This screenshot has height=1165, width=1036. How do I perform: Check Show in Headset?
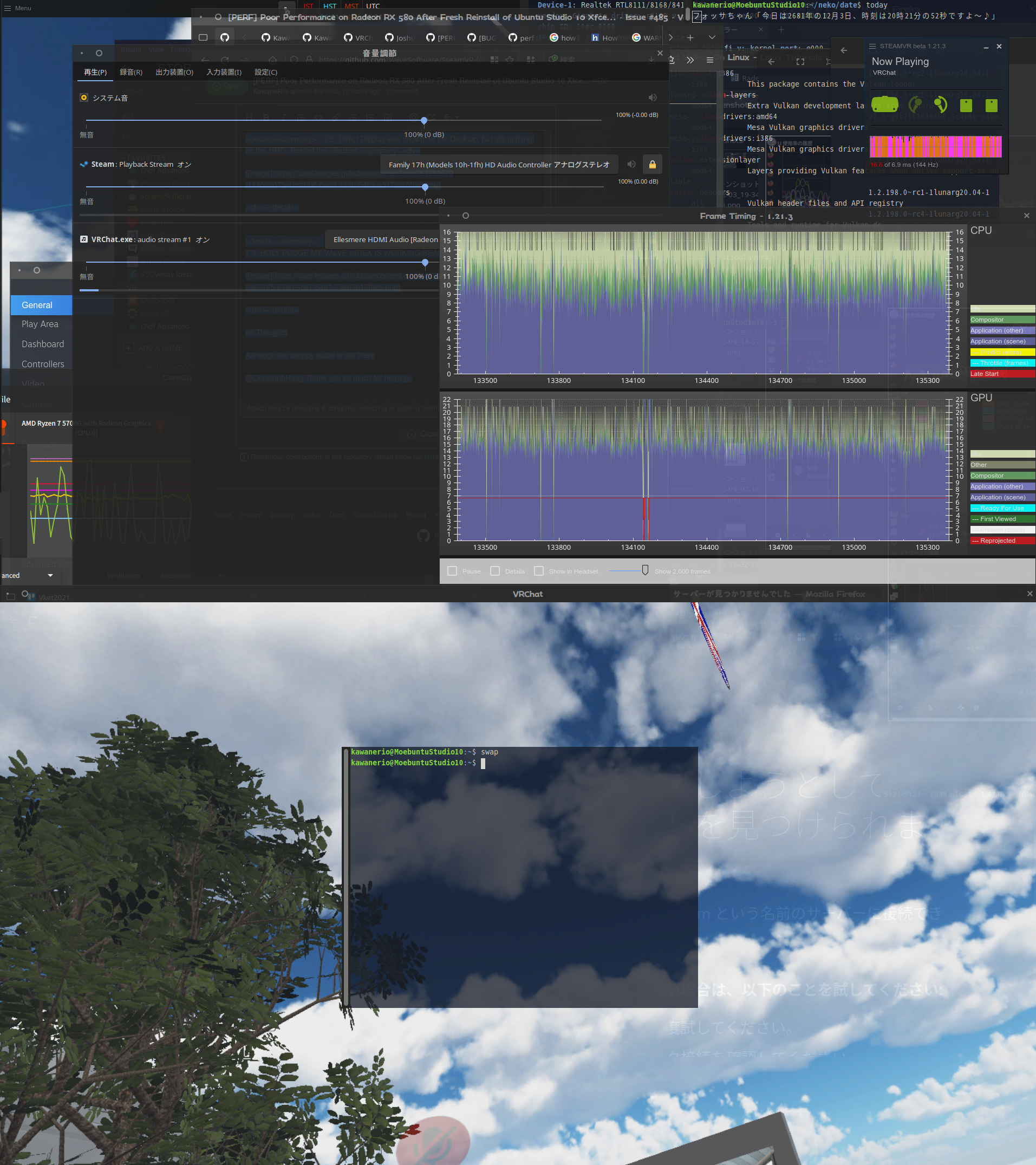(538, 570)
